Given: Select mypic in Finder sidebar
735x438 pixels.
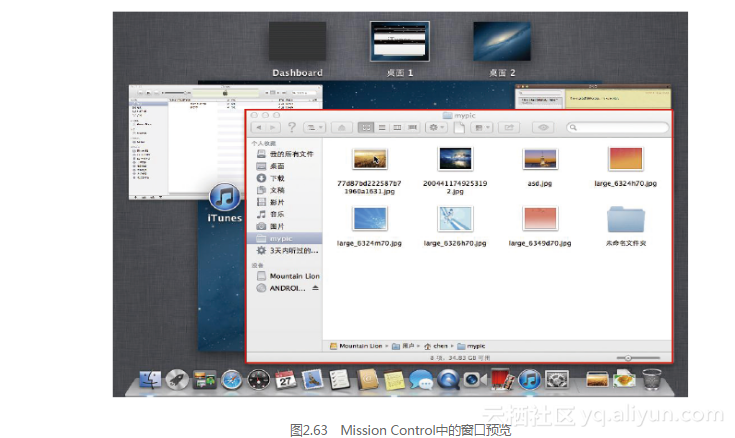Looking at the screenshot, I should (285, 238).
